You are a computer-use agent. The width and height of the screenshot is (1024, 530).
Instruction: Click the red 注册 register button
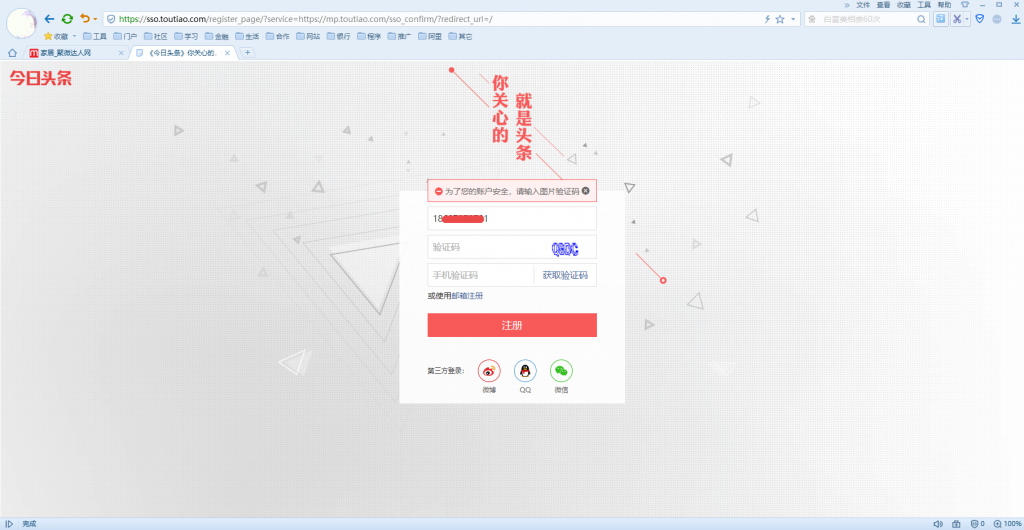pyautogui.click(x=512, y=325)
